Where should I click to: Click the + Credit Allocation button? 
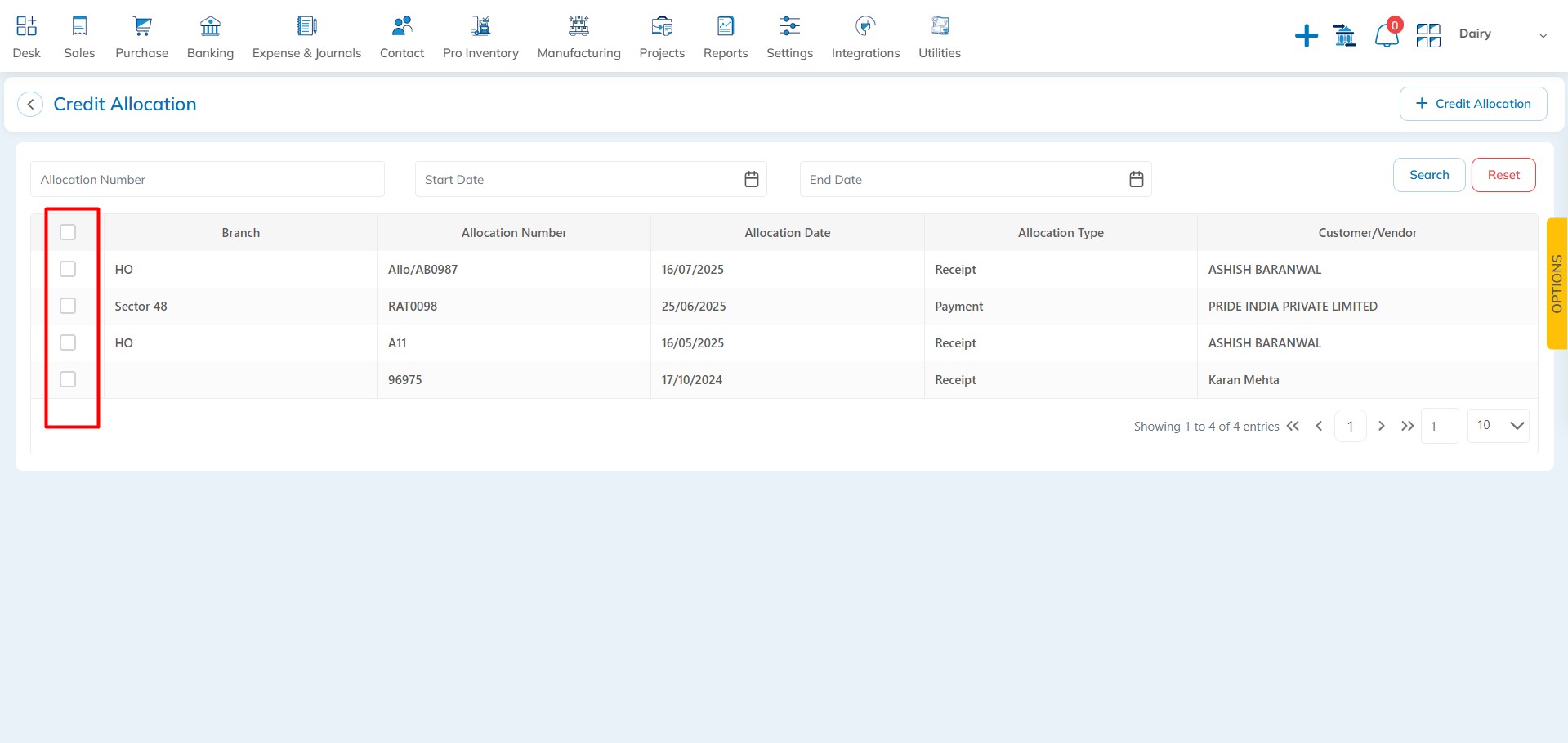[1473, 104]
